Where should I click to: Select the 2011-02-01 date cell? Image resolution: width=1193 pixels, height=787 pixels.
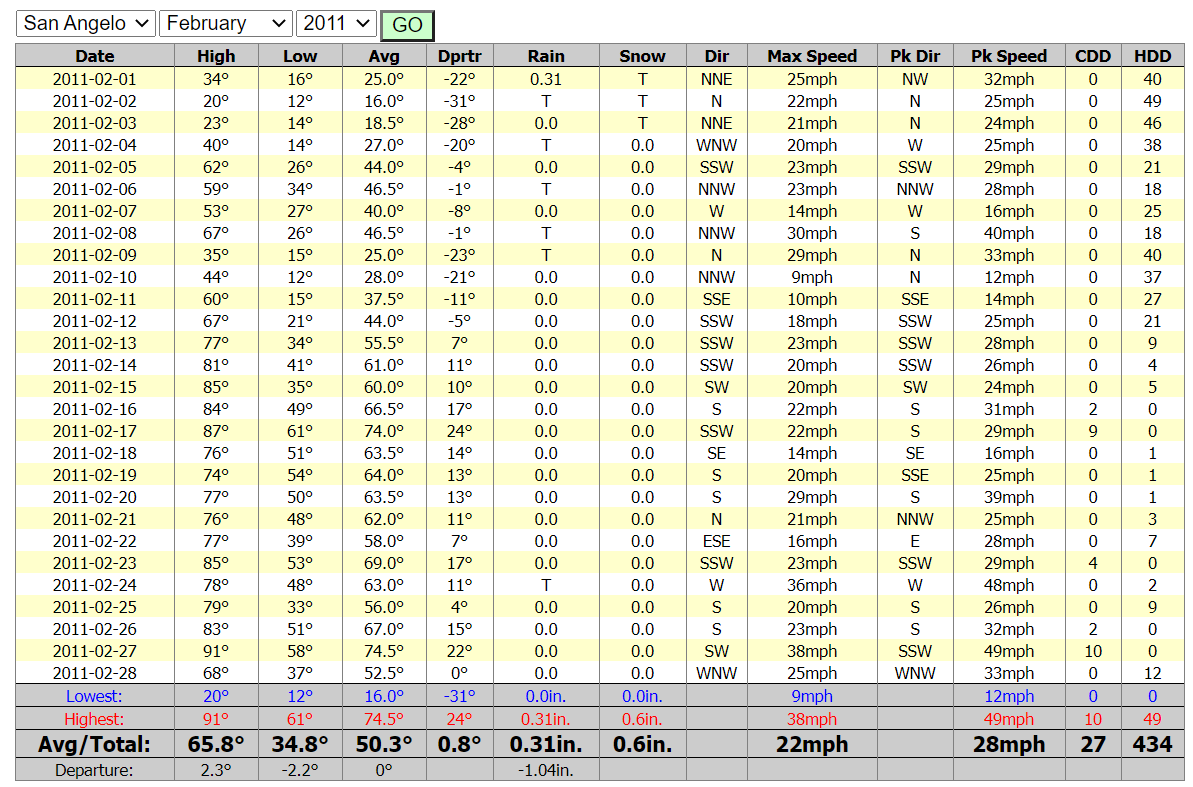click(x=95, y=79)
